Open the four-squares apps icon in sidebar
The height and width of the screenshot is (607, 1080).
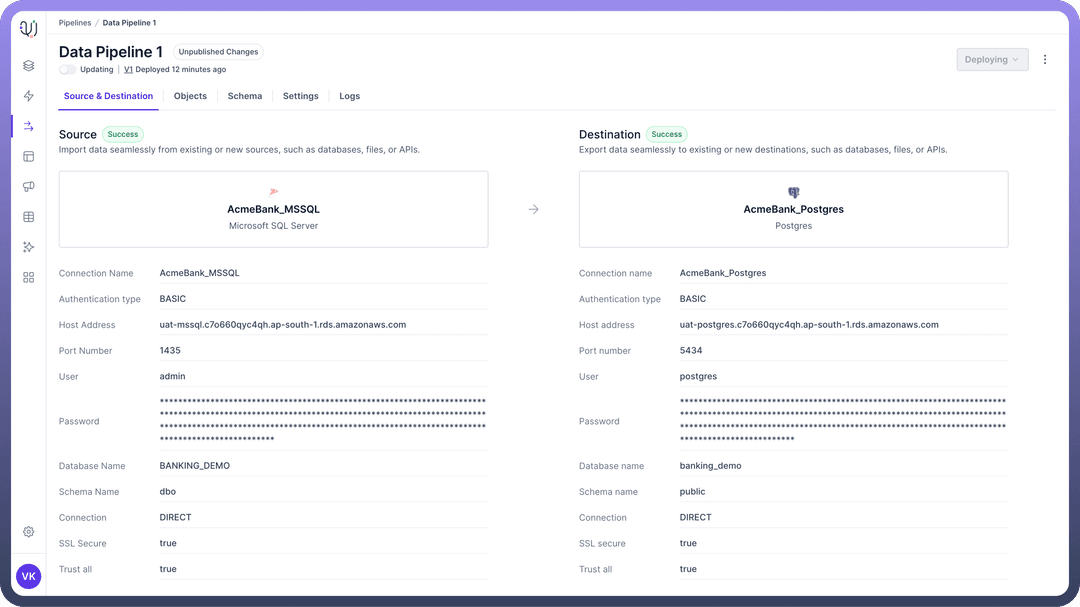[x=29, y=277]
